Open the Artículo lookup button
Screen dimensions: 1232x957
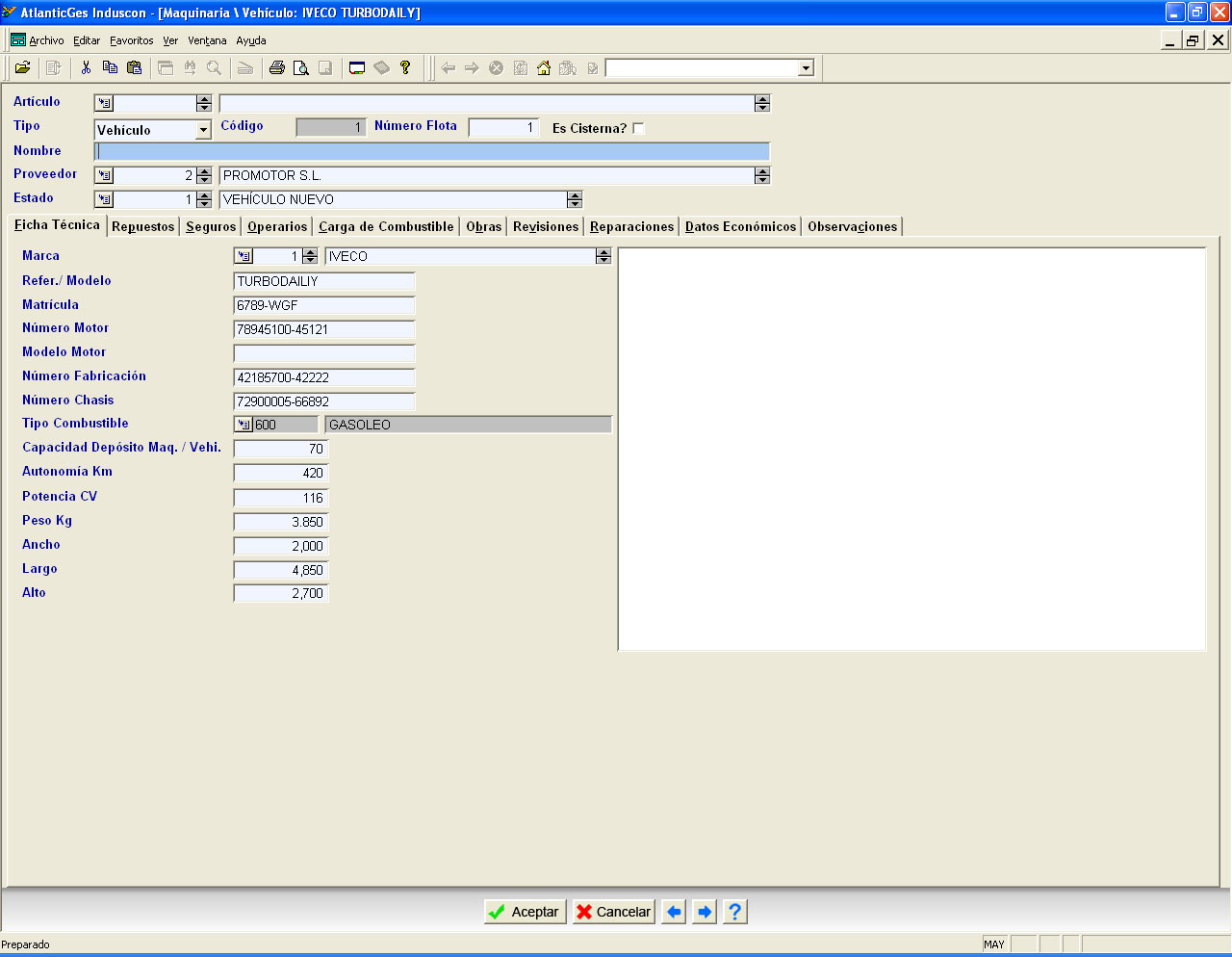point(104,103)
